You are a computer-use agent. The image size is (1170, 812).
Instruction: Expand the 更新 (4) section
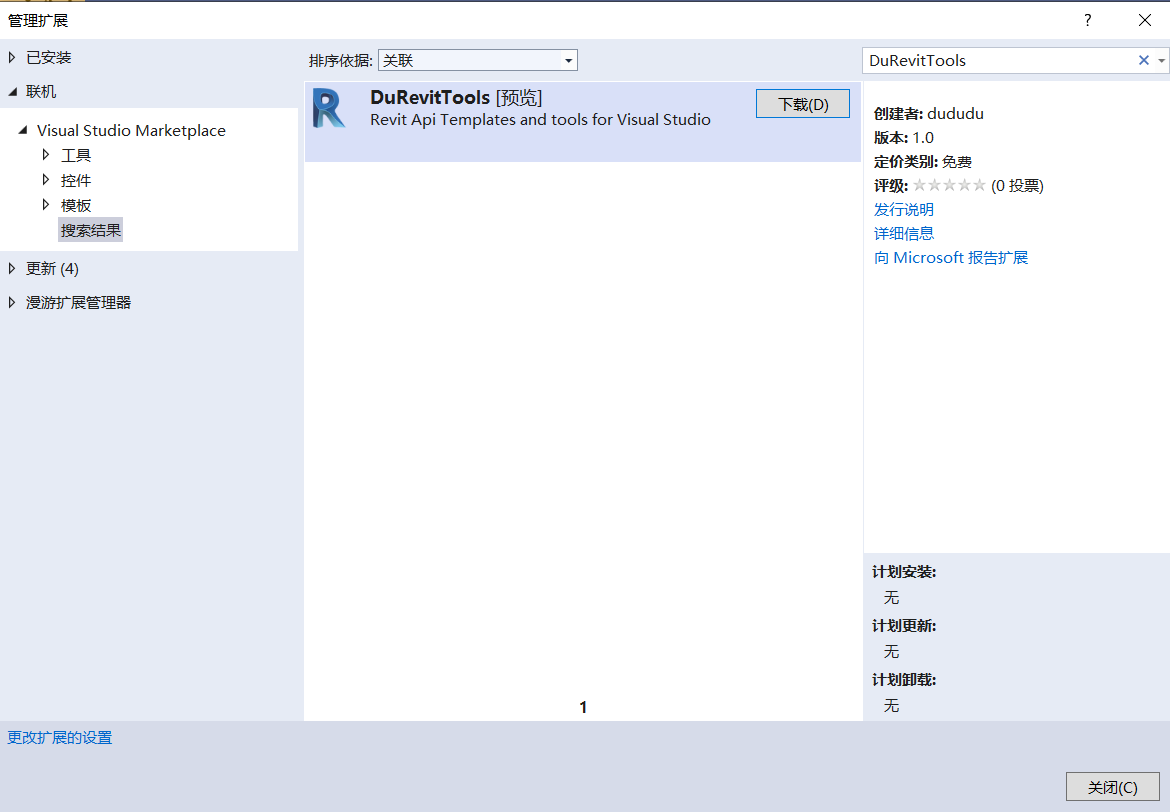11,269
